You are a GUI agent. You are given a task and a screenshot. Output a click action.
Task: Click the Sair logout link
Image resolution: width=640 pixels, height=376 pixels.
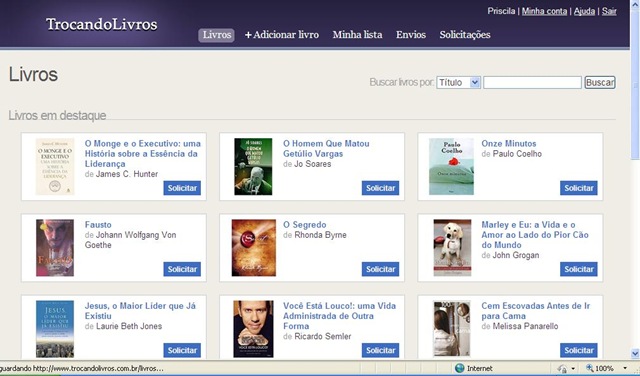(609, 11)
